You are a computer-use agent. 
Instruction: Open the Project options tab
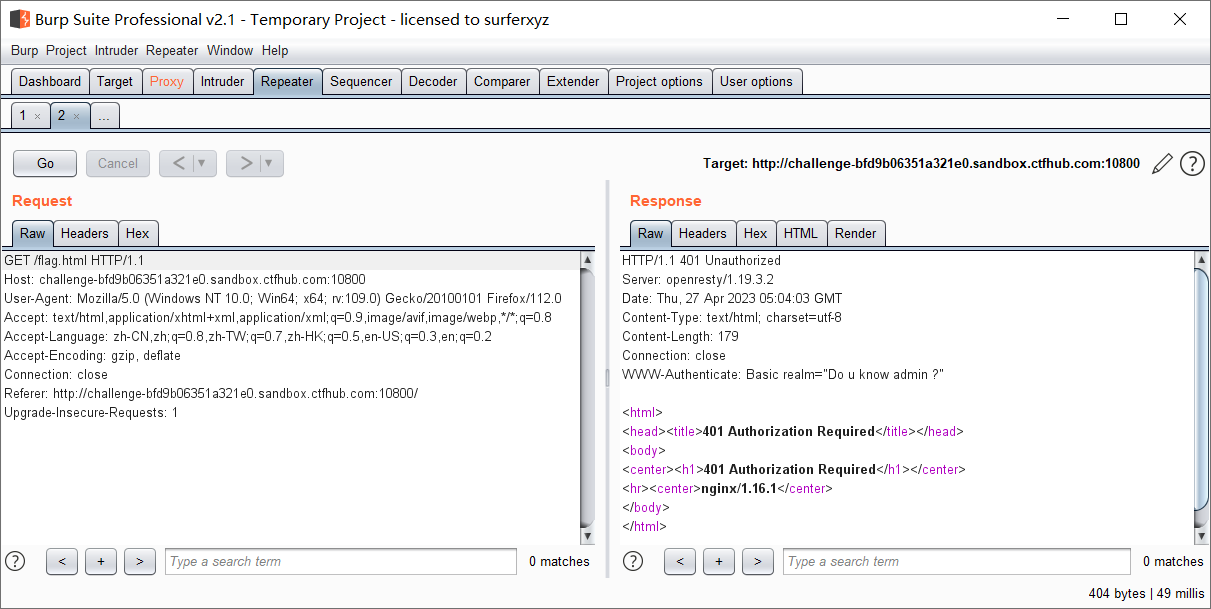point(659,82)
